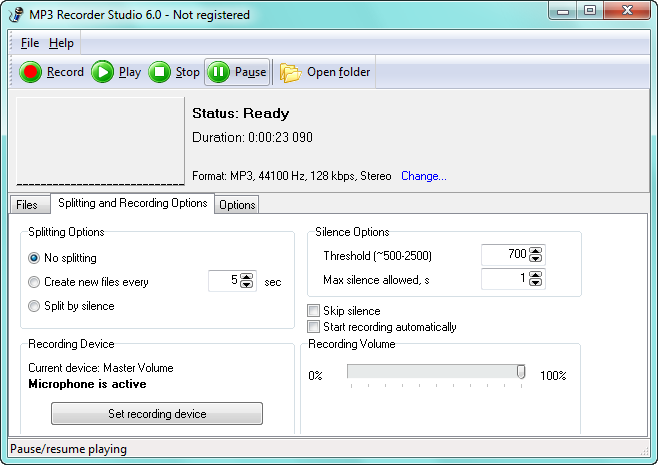658x465 pixels.
Task: Click the Open folder icon
Action: (290, 72)
